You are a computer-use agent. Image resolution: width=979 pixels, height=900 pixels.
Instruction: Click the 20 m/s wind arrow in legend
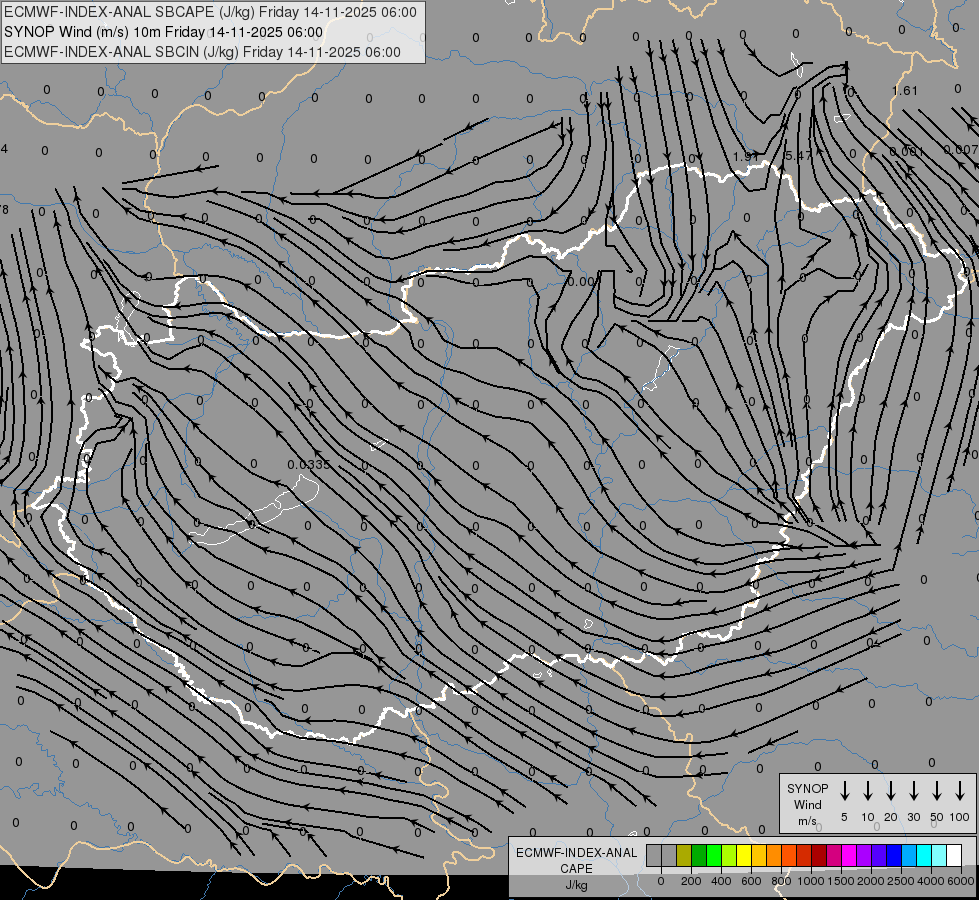point(891,791)
